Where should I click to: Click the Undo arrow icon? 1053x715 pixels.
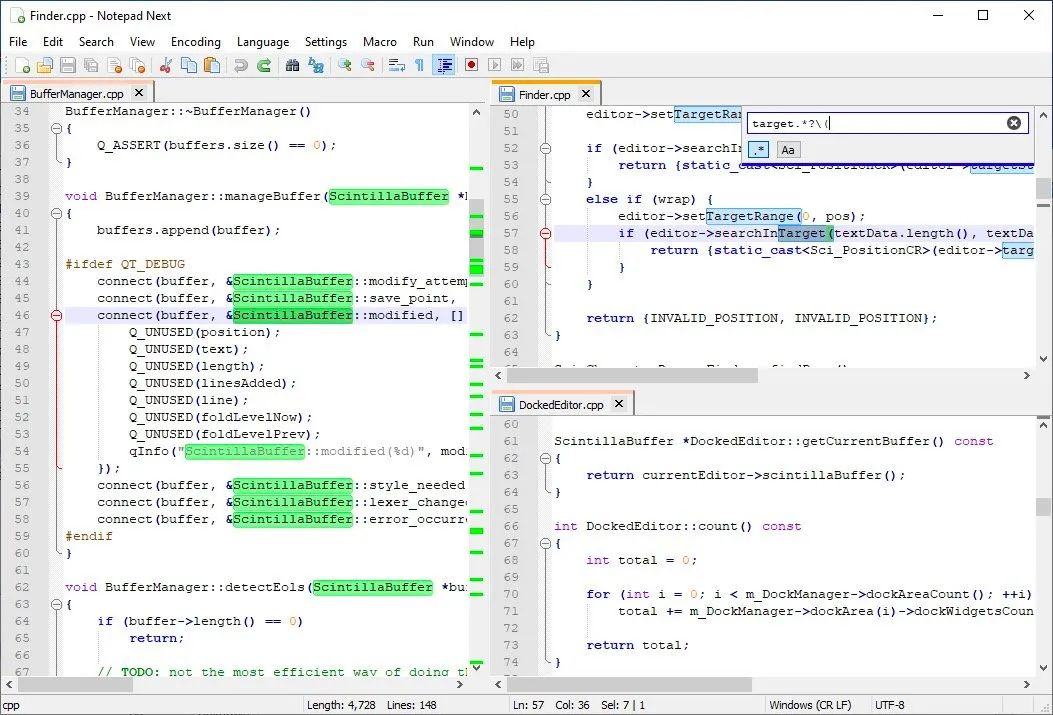click(x=240, y=65)
